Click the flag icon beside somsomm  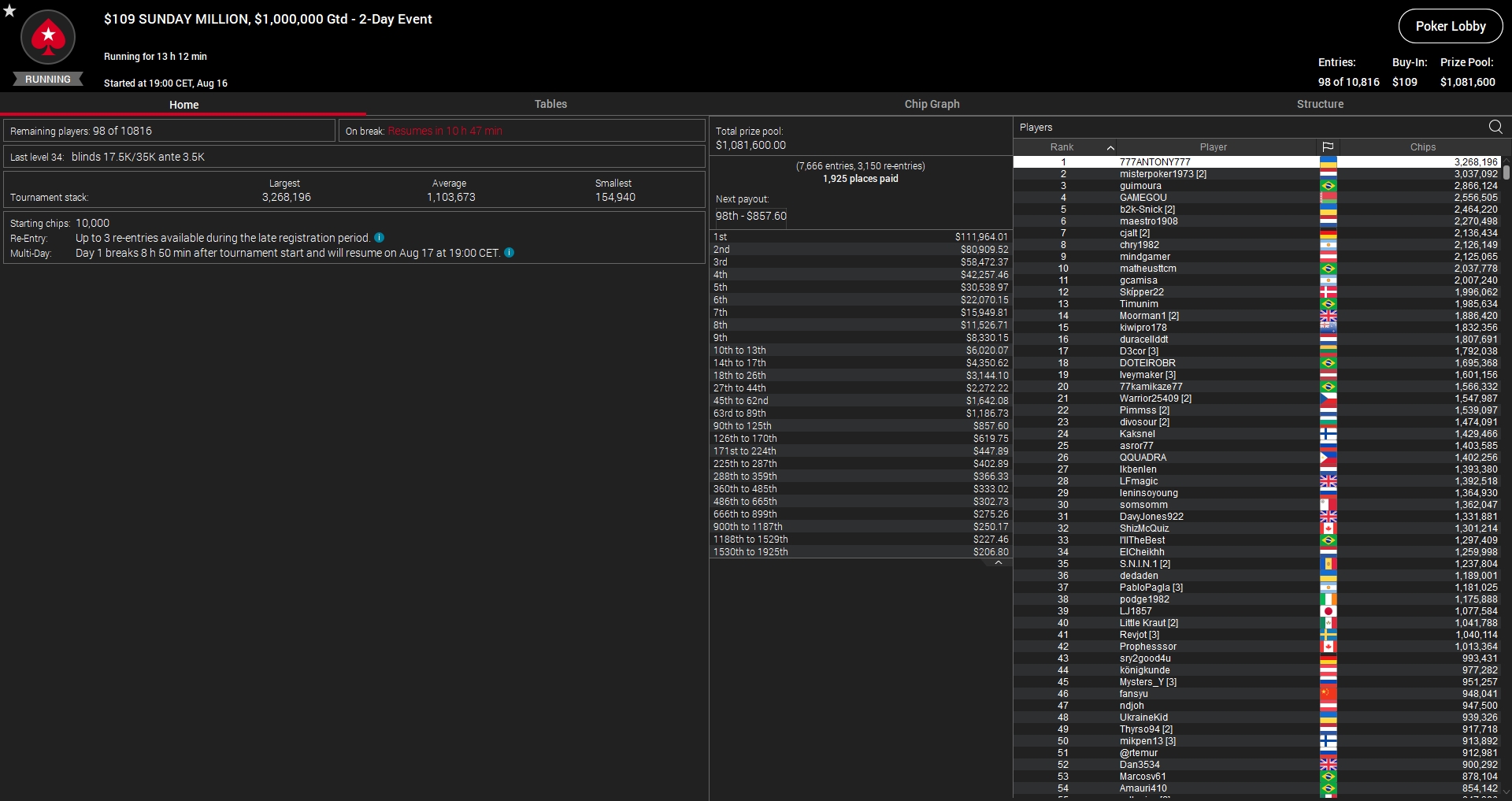click(1329, 505)
